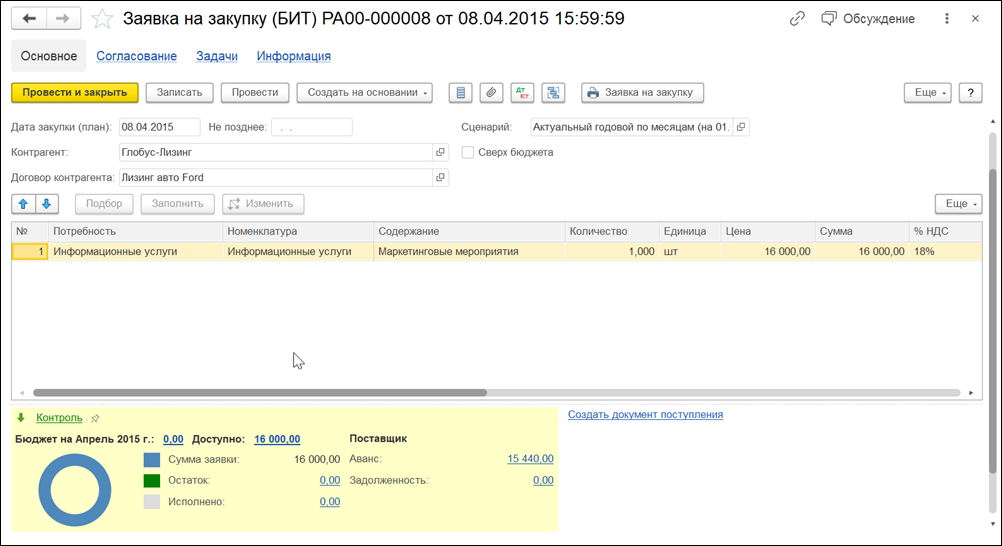Viewport: 1002px width, 546px height.
Task: Click the blue Сумма заявки color swatch
Action: pos(152,459)
